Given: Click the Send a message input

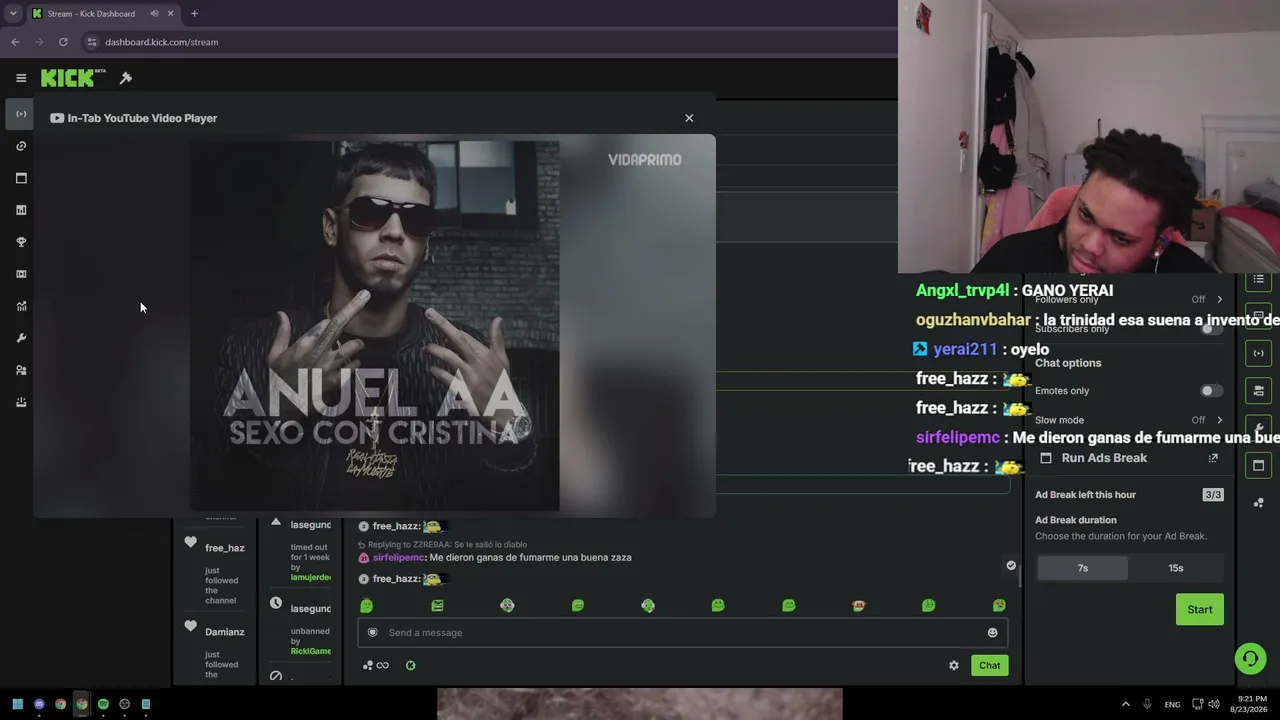Looking at the screenshot, I should click(683, 632).
